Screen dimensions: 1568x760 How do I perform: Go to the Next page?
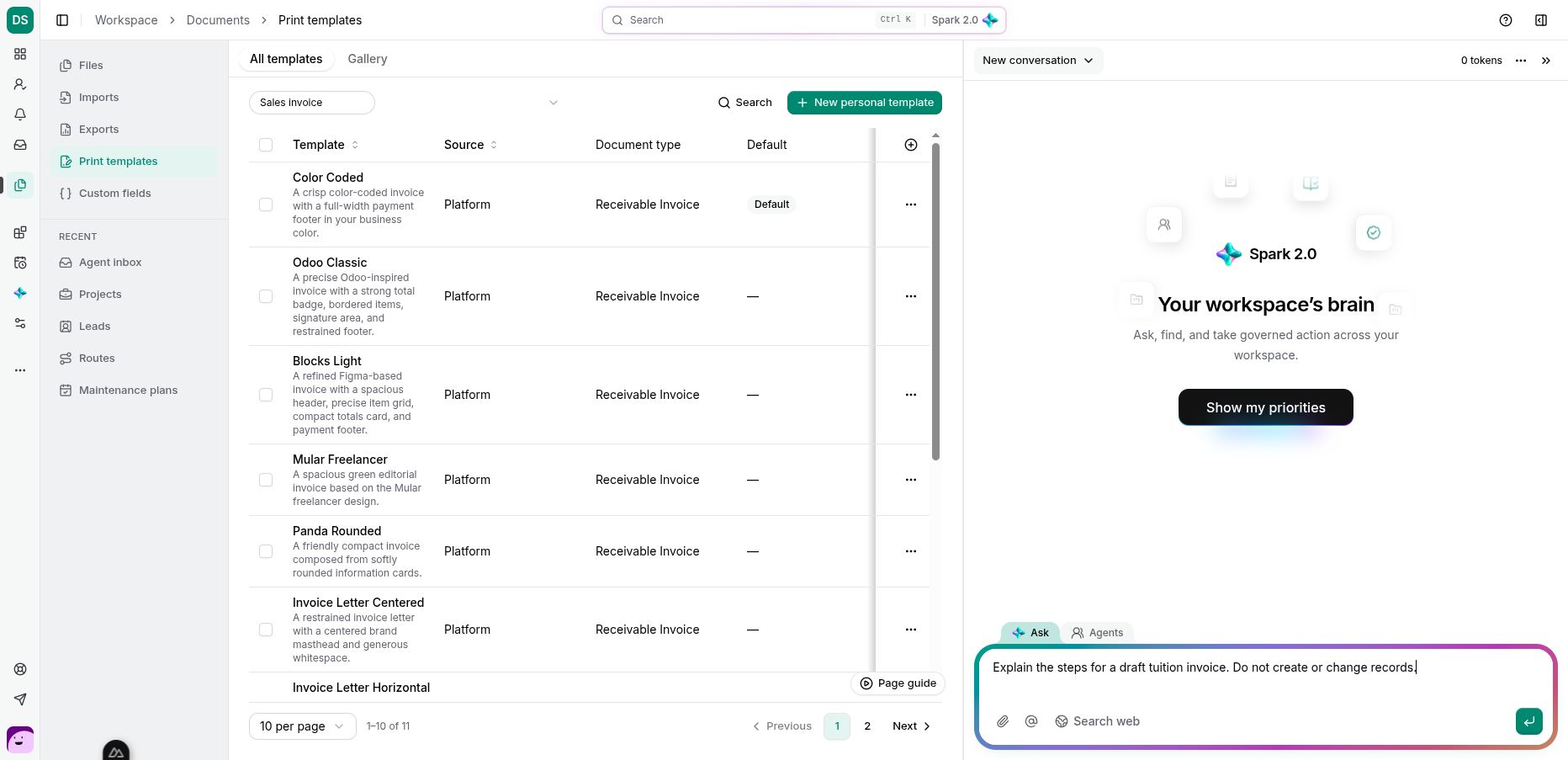click(x=912, y=726)
